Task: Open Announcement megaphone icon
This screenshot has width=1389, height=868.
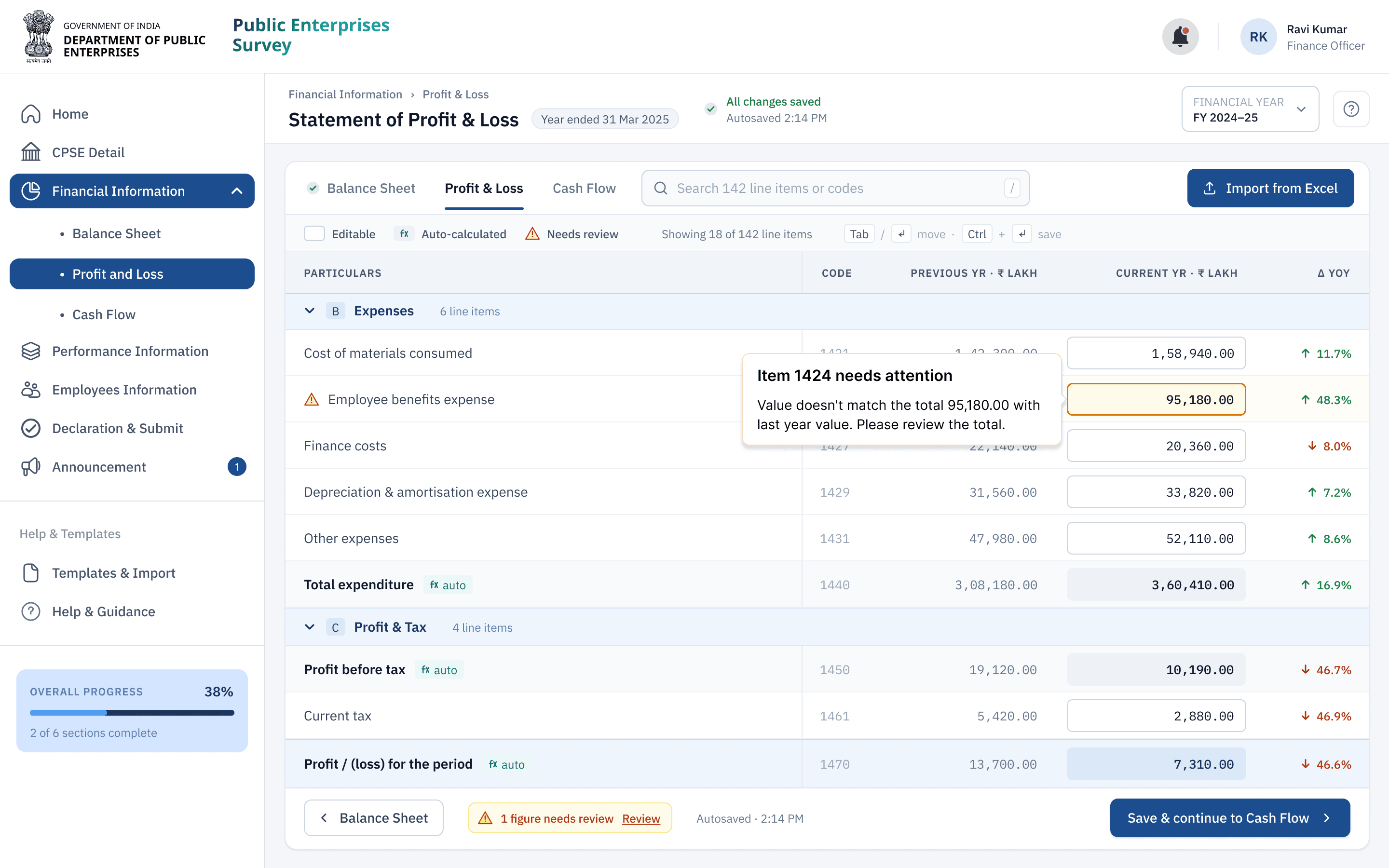Action: tap(31, 467)
